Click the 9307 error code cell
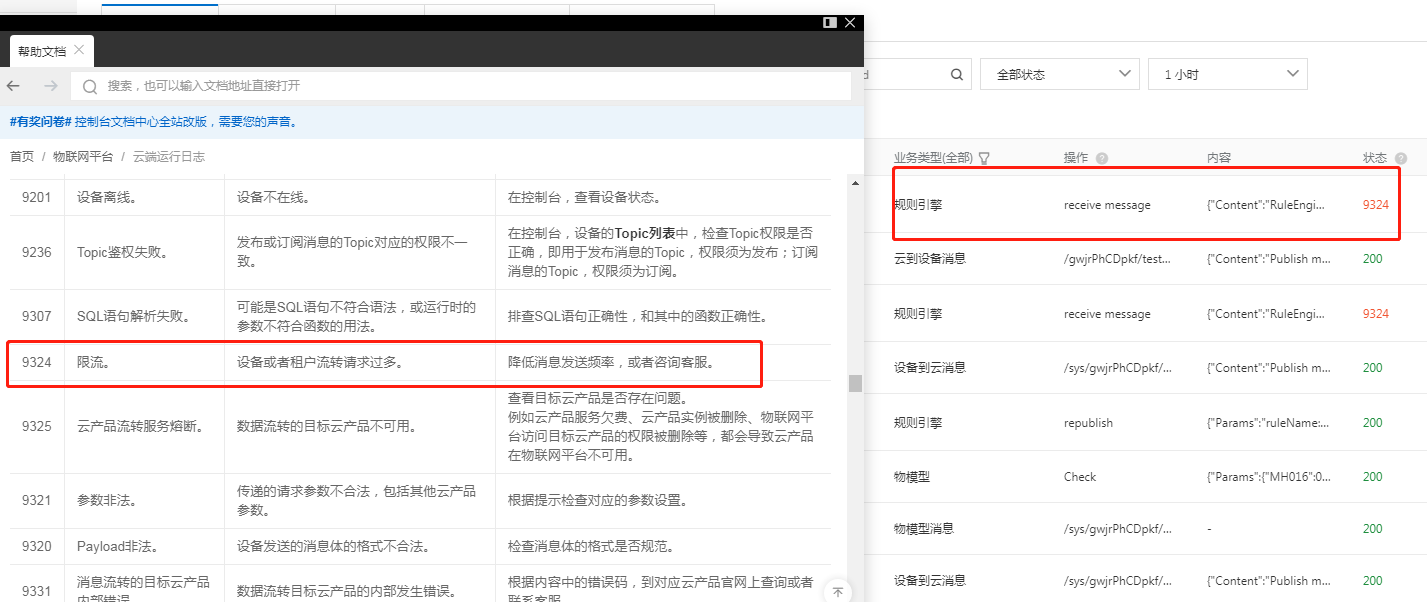 point(36,317)
